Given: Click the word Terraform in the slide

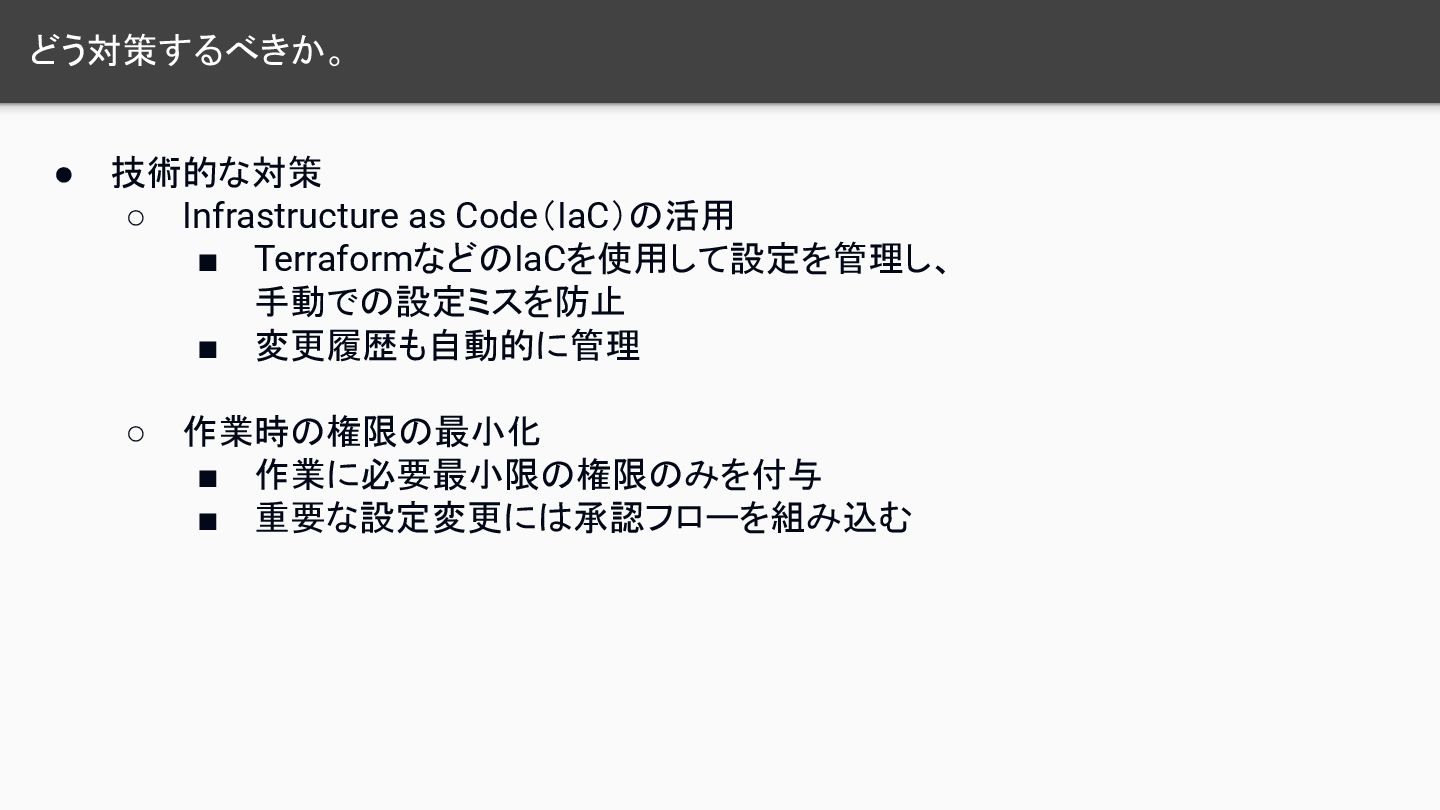Looking at the screenshot, I should [x=334, y=259].
